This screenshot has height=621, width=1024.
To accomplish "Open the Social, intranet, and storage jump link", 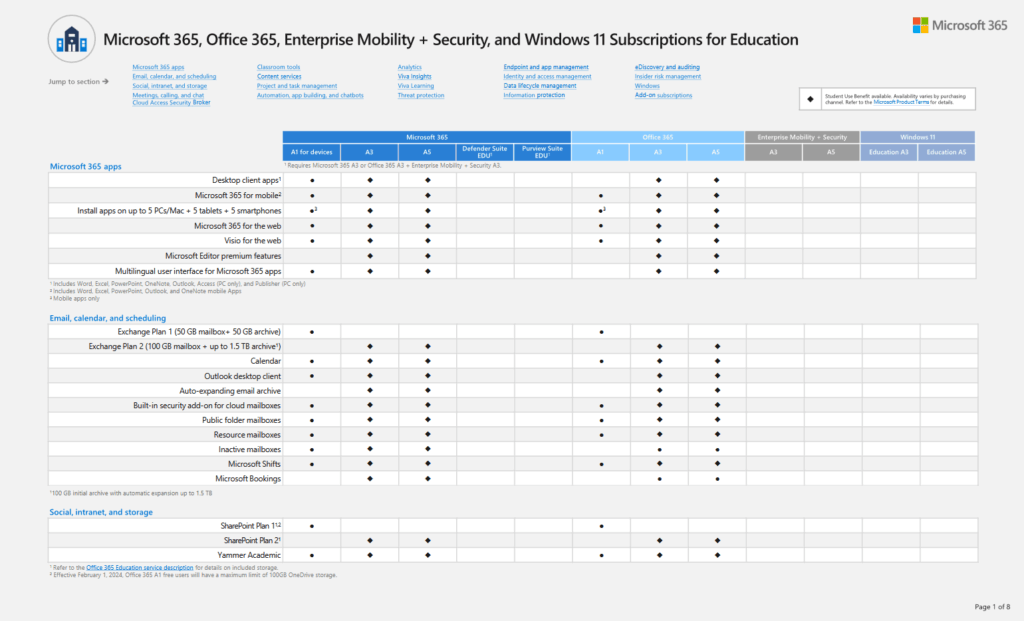I will 170,86.
